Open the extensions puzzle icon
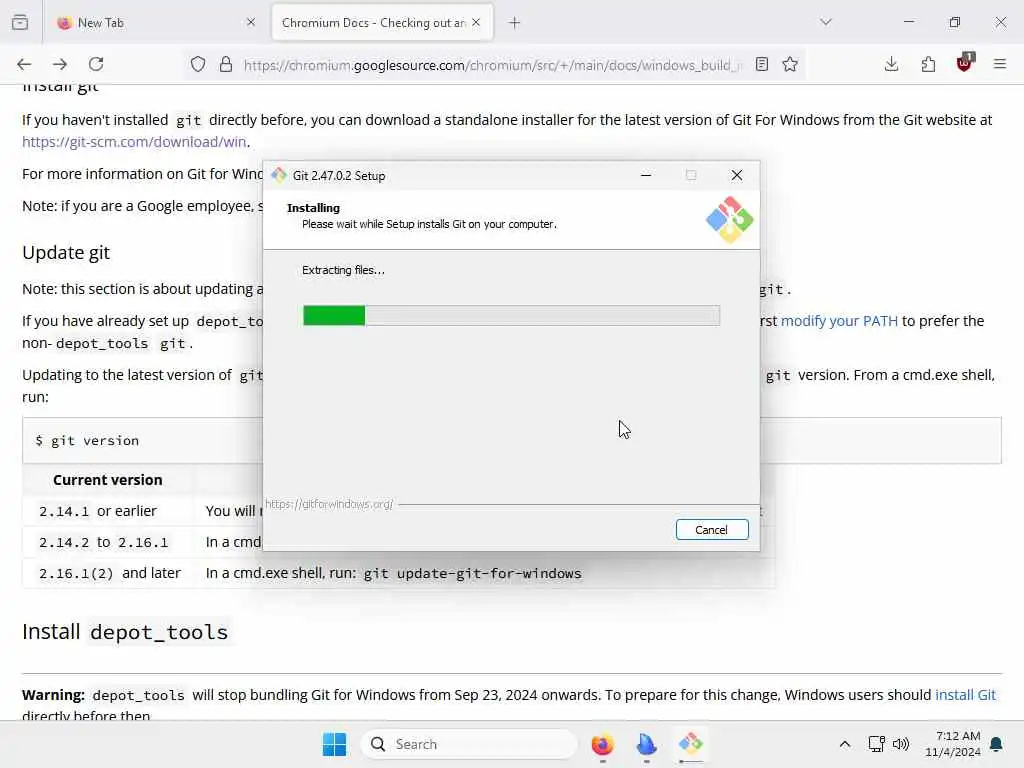This screenshot has width=1024, height=768. coord(928,64)
